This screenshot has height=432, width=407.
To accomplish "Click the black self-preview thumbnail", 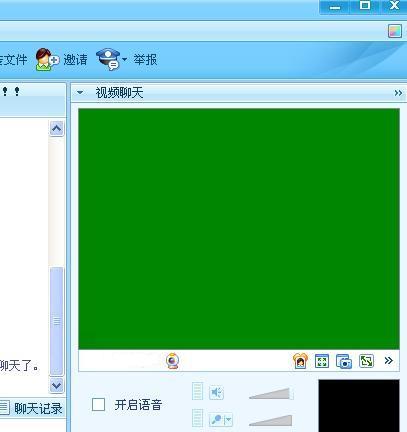I will [359, 405].
